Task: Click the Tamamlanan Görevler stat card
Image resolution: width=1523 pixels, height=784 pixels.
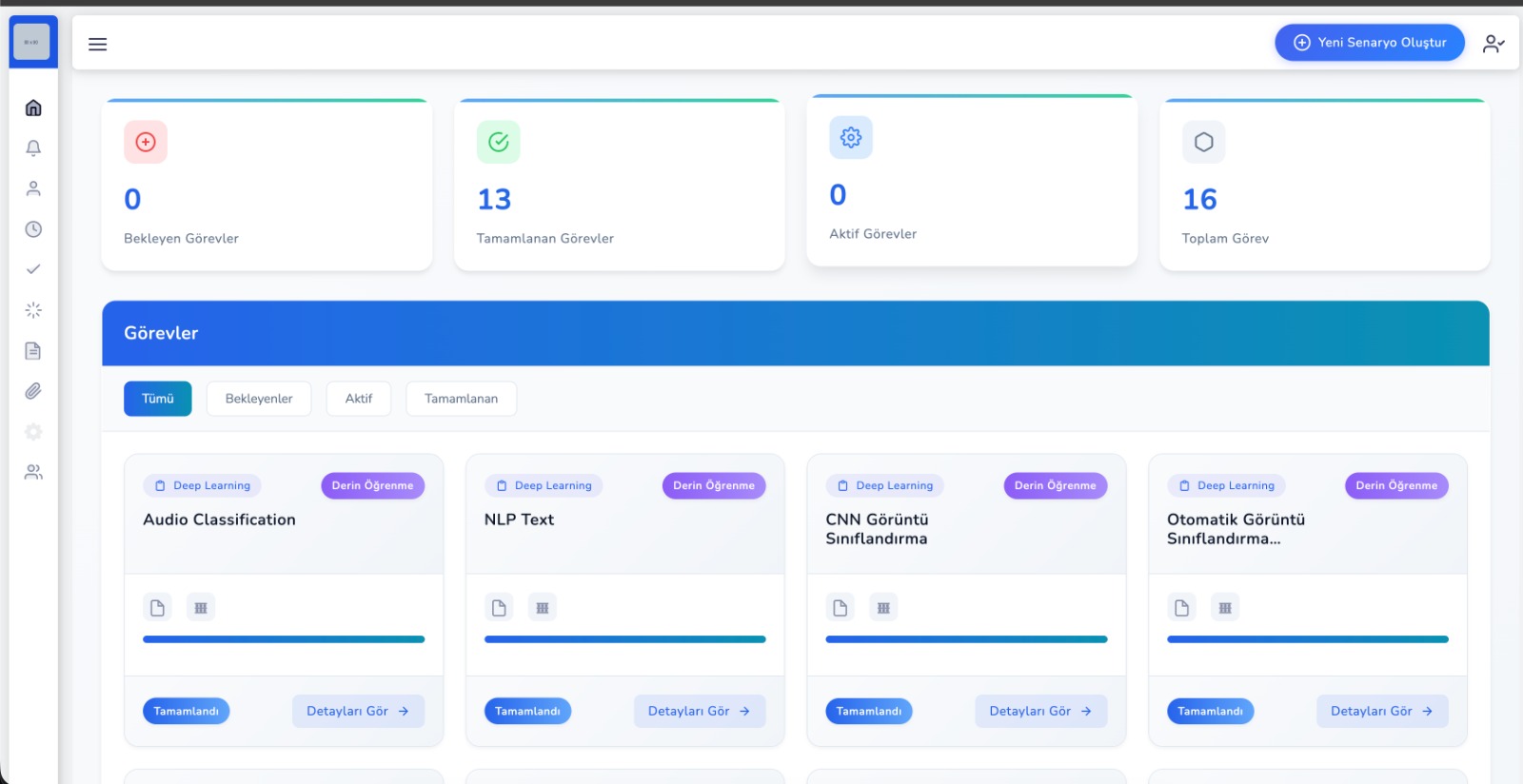Action: click(619, 186)
